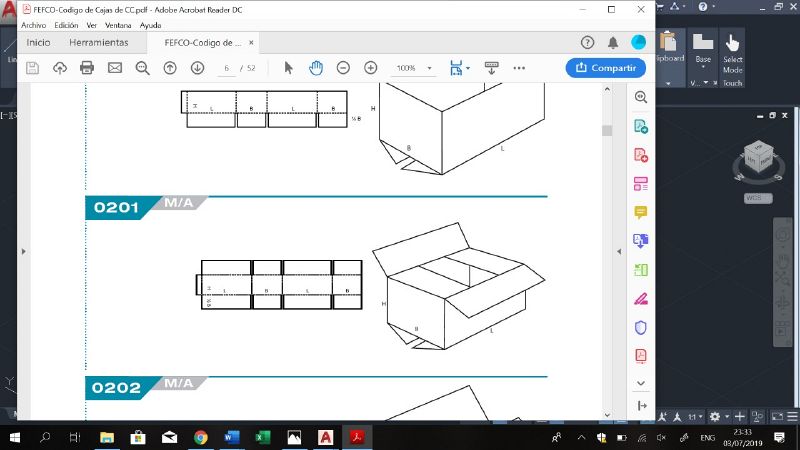
Task: Close the FEFCO-Codigo document tab
Action: (x=251, y=43)
